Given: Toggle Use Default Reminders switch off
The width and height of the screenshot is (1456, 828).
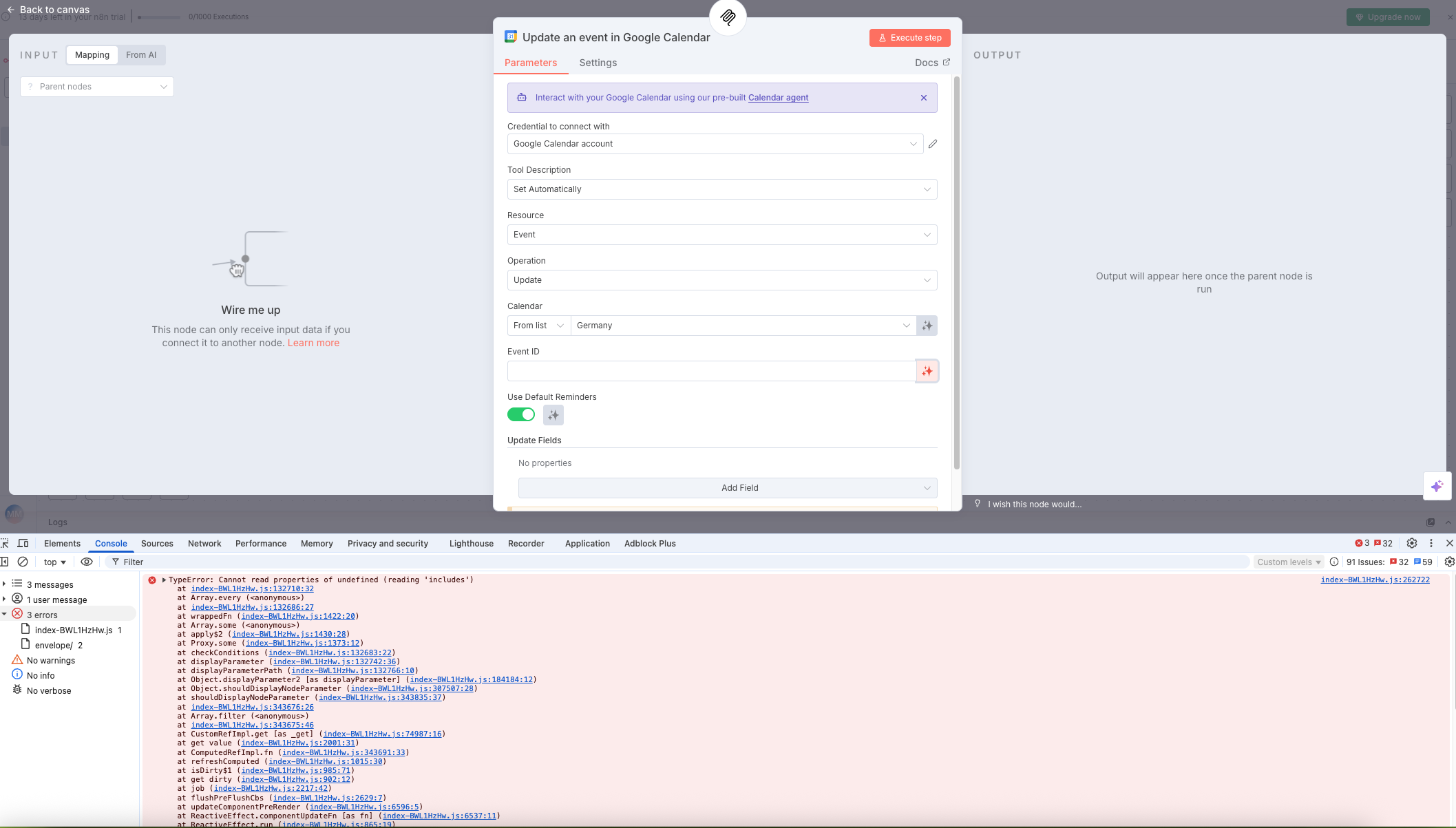Looking at the screenshot, I should coord(521,414).
